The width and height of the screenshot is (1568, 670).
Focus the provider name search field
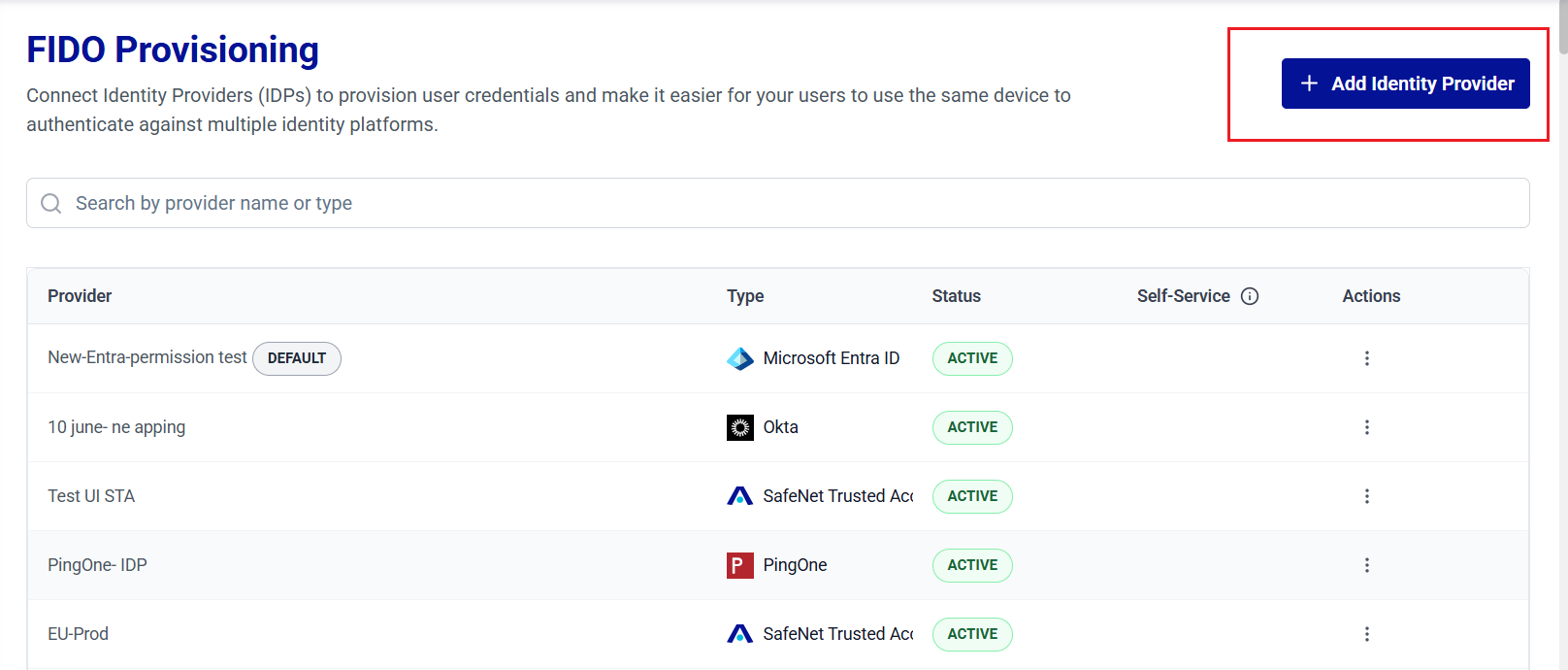coord(777,203)
